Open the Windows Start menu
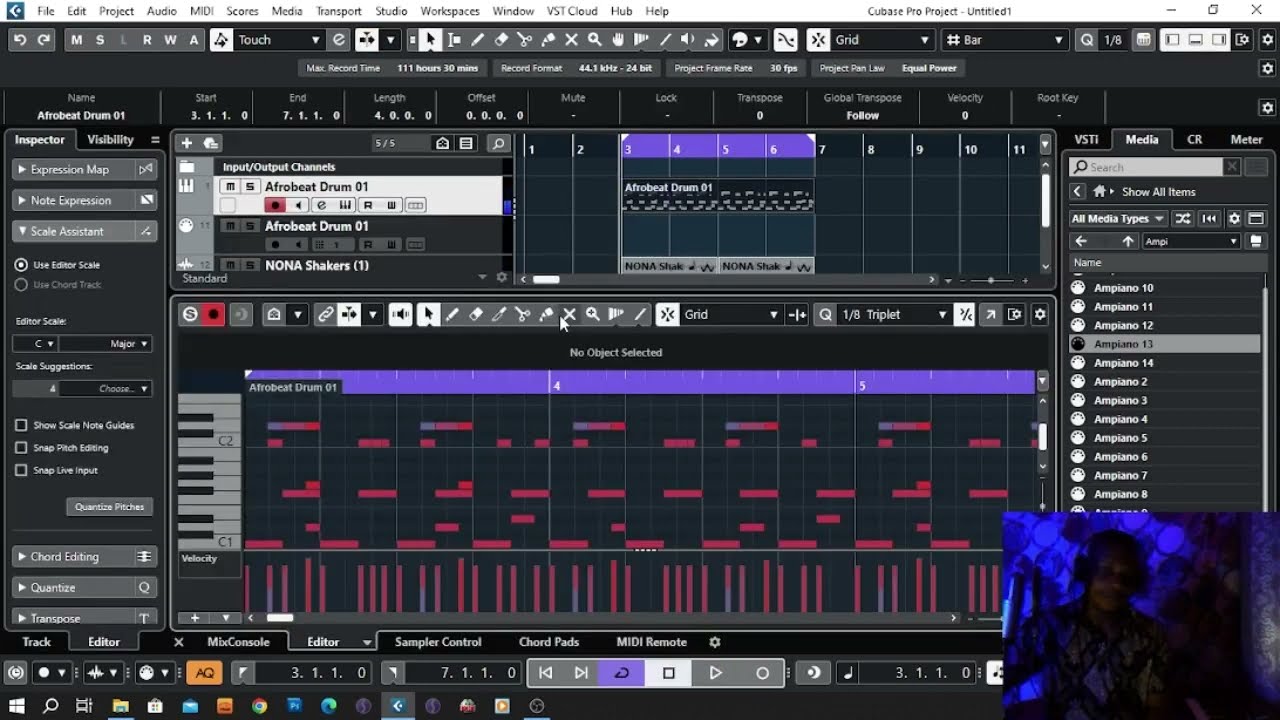Image resolution: width=1280 pixels, height=720 pixels. [x=16, y=706]
